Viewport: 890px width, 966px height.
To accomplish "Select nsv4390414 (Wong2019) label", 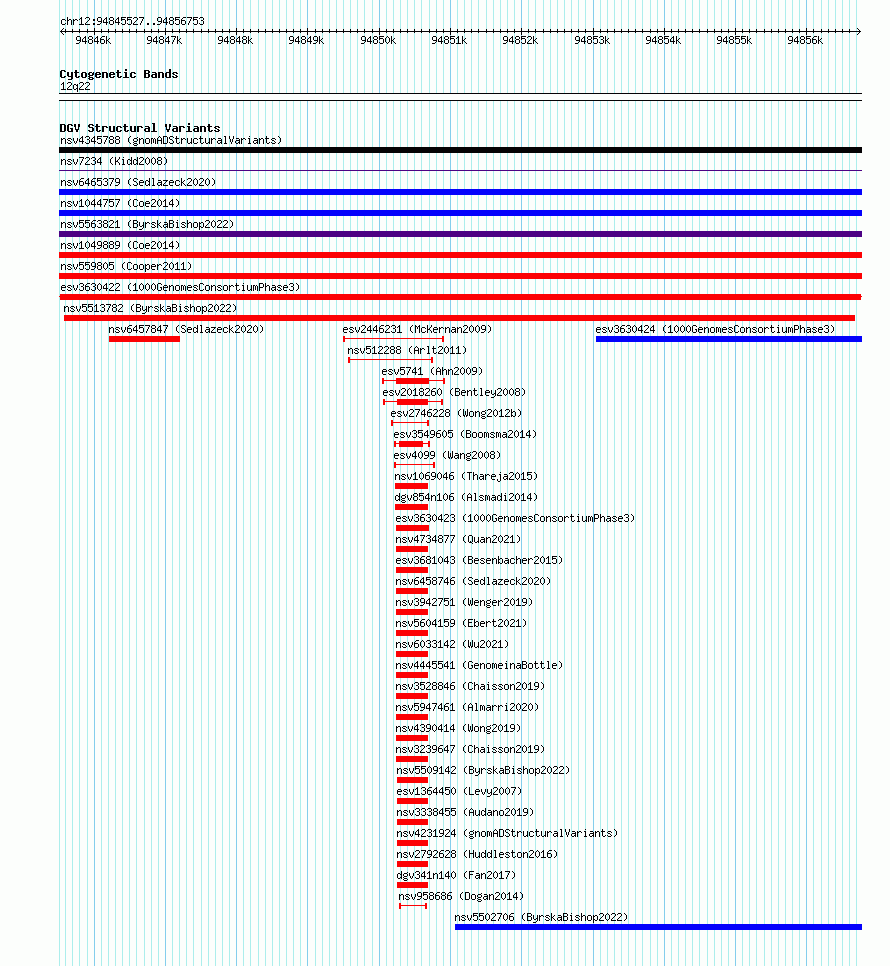I will point(458,728).
